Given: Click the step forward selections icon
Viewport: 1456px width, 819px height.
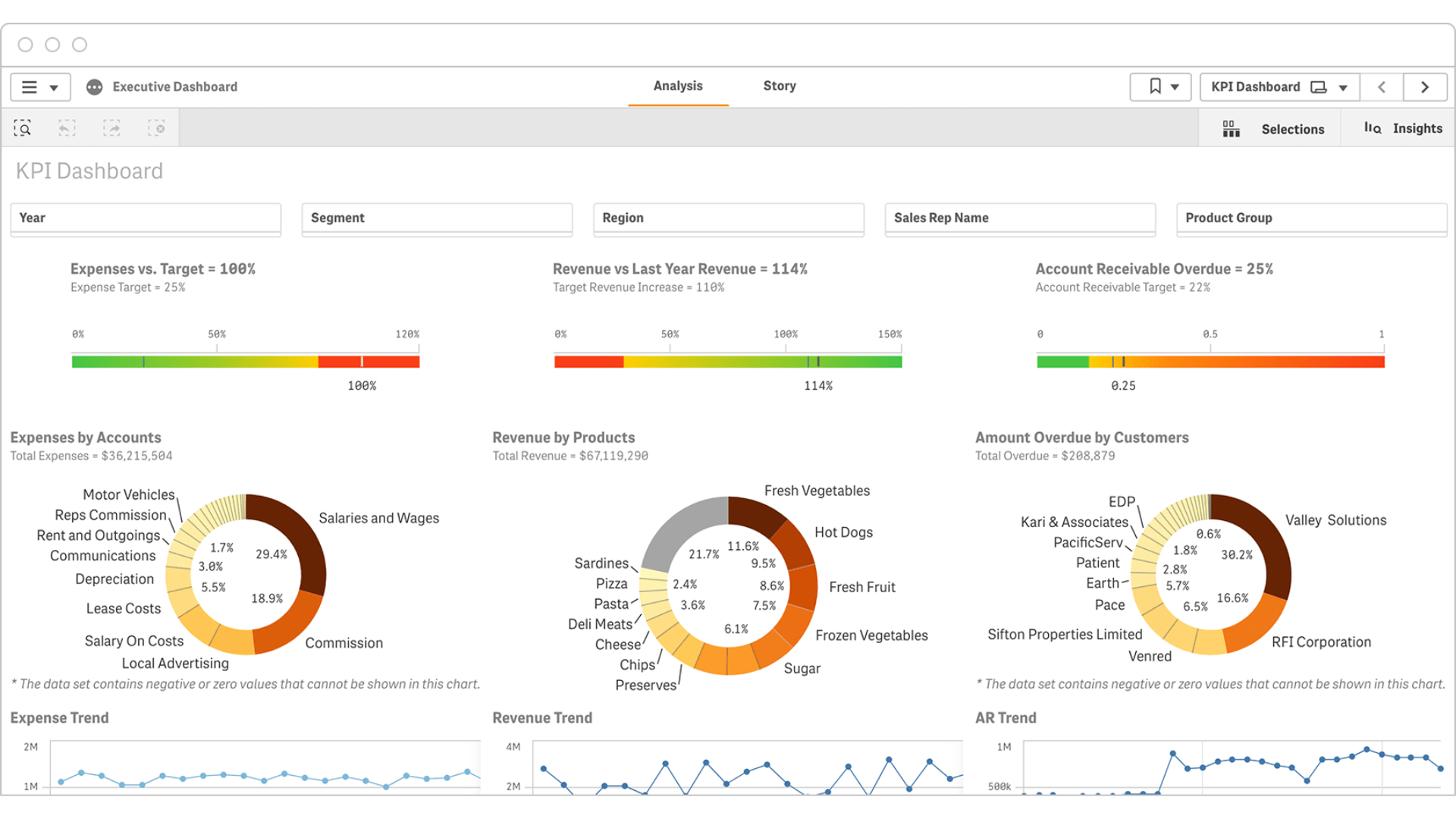Looking at the screenshot, I should [x=111, y=128].
